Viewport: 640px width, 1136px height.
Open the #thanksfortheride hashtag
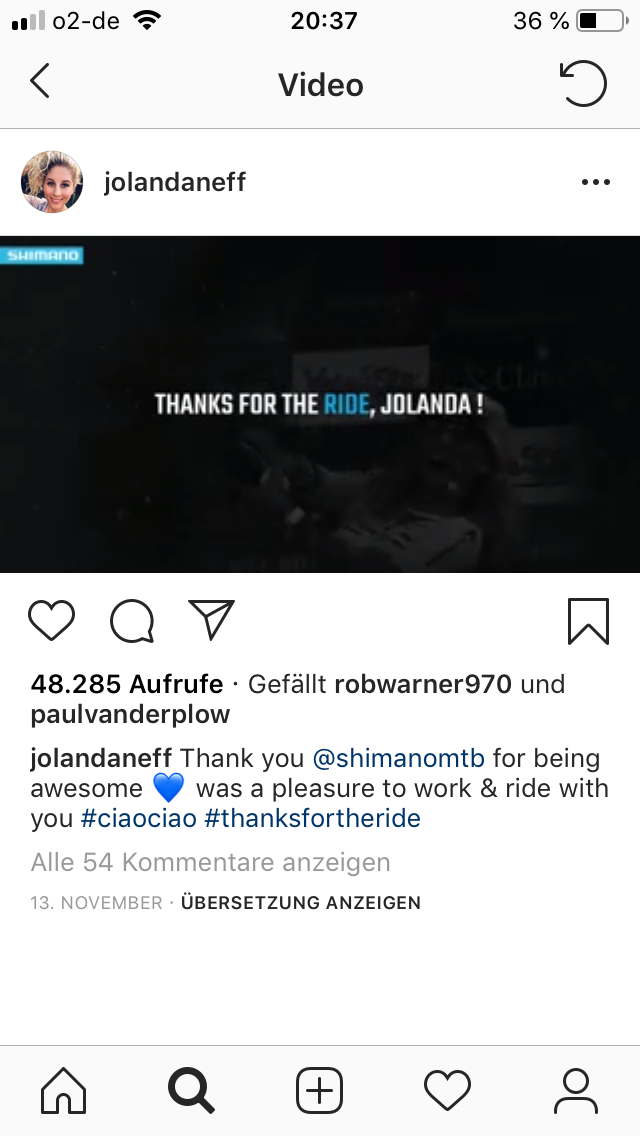(x=312, y=819)
